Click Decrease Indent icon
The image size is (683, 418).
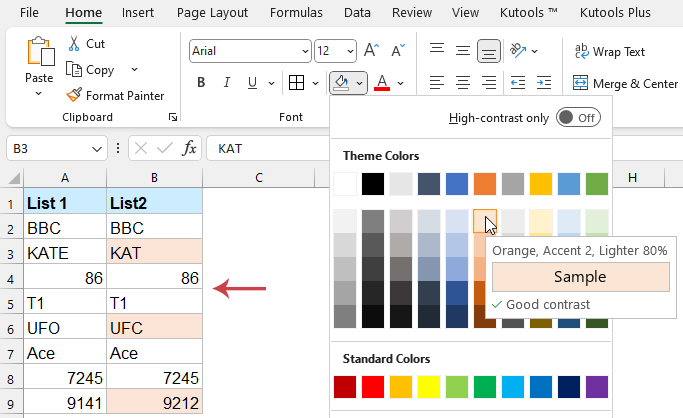coord(517,82)
